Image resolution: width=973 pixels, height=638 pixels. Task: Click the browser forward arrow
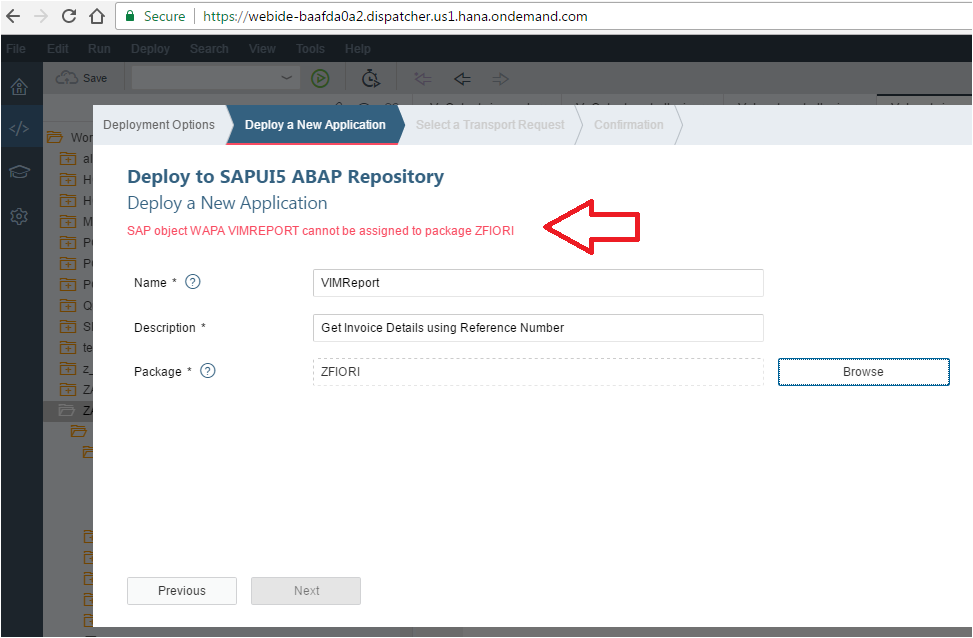(41, 16)
